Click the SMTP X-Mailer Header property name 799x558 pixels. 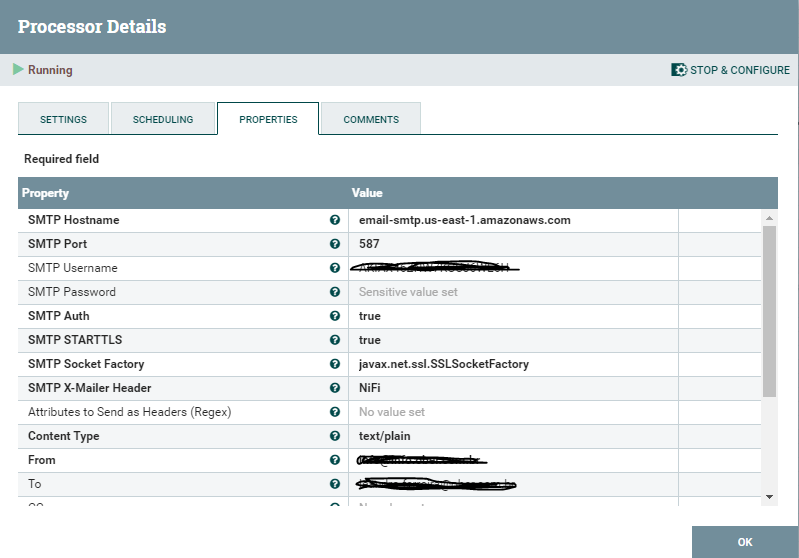90,387
